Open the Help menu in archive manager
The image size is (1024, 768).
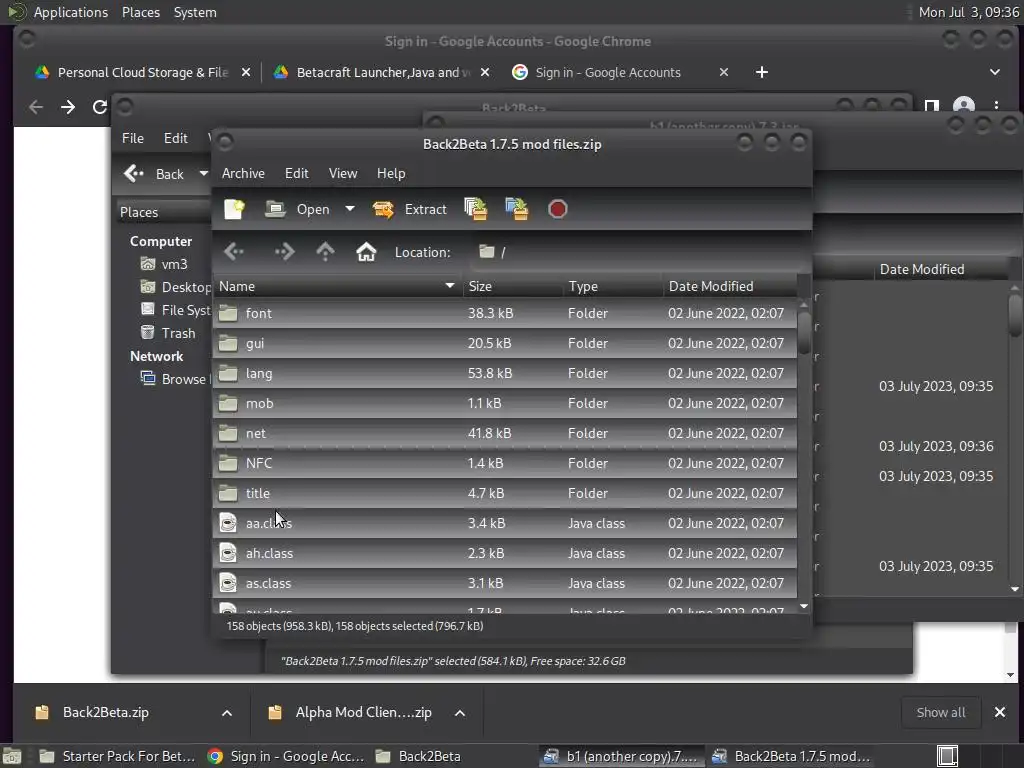[391, 173]
